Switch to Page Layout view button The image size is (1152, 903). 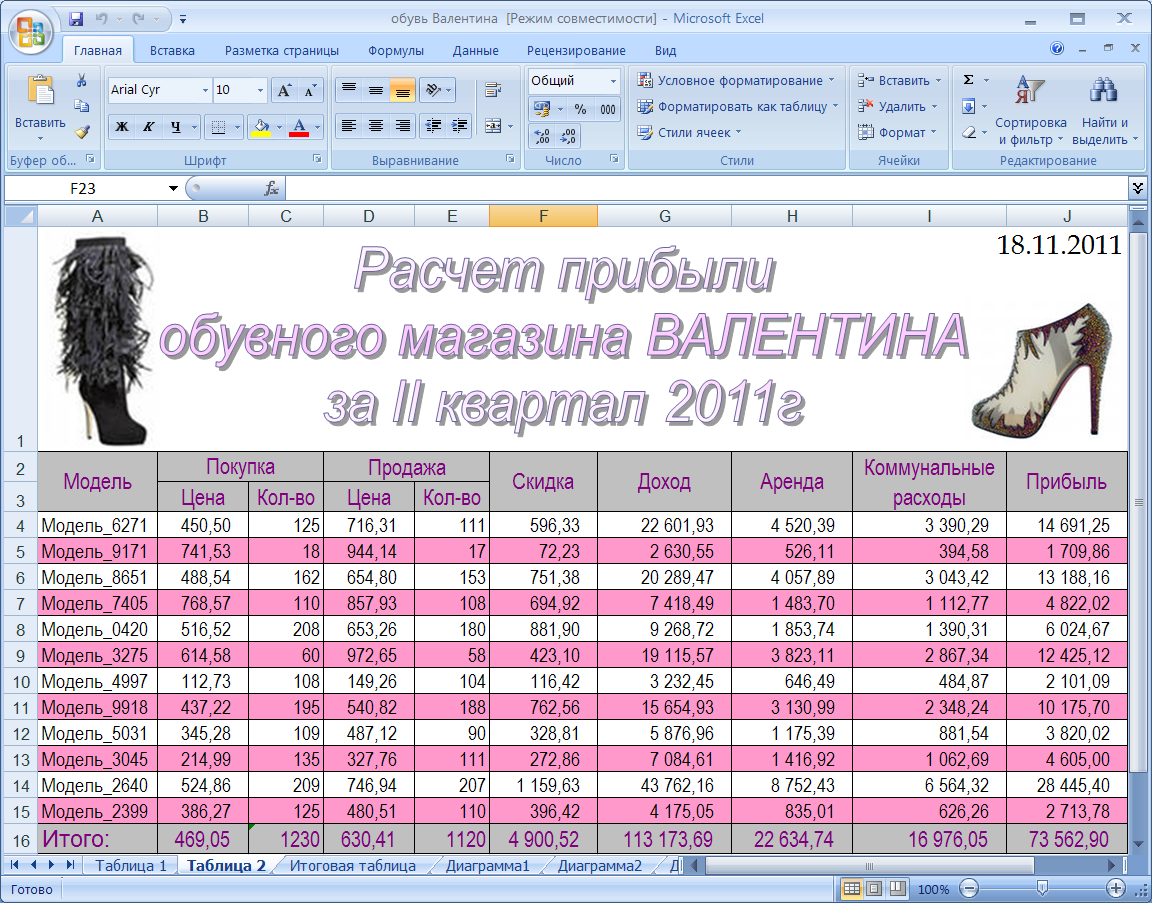click(874, 889)
